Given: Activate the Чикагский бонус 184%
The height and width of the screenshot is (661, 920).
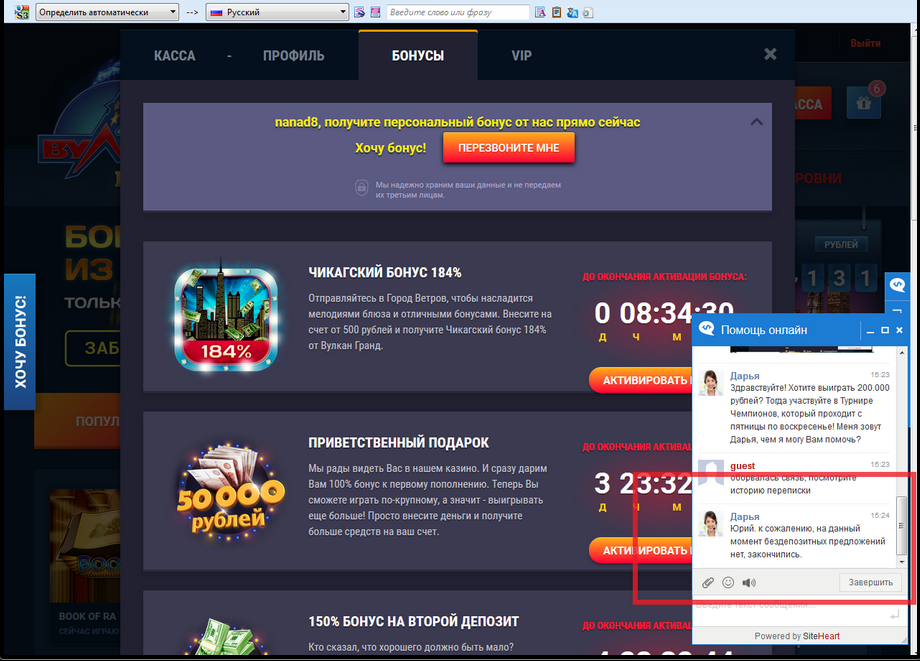Looking at the screenshot, I should coord(641,380).
